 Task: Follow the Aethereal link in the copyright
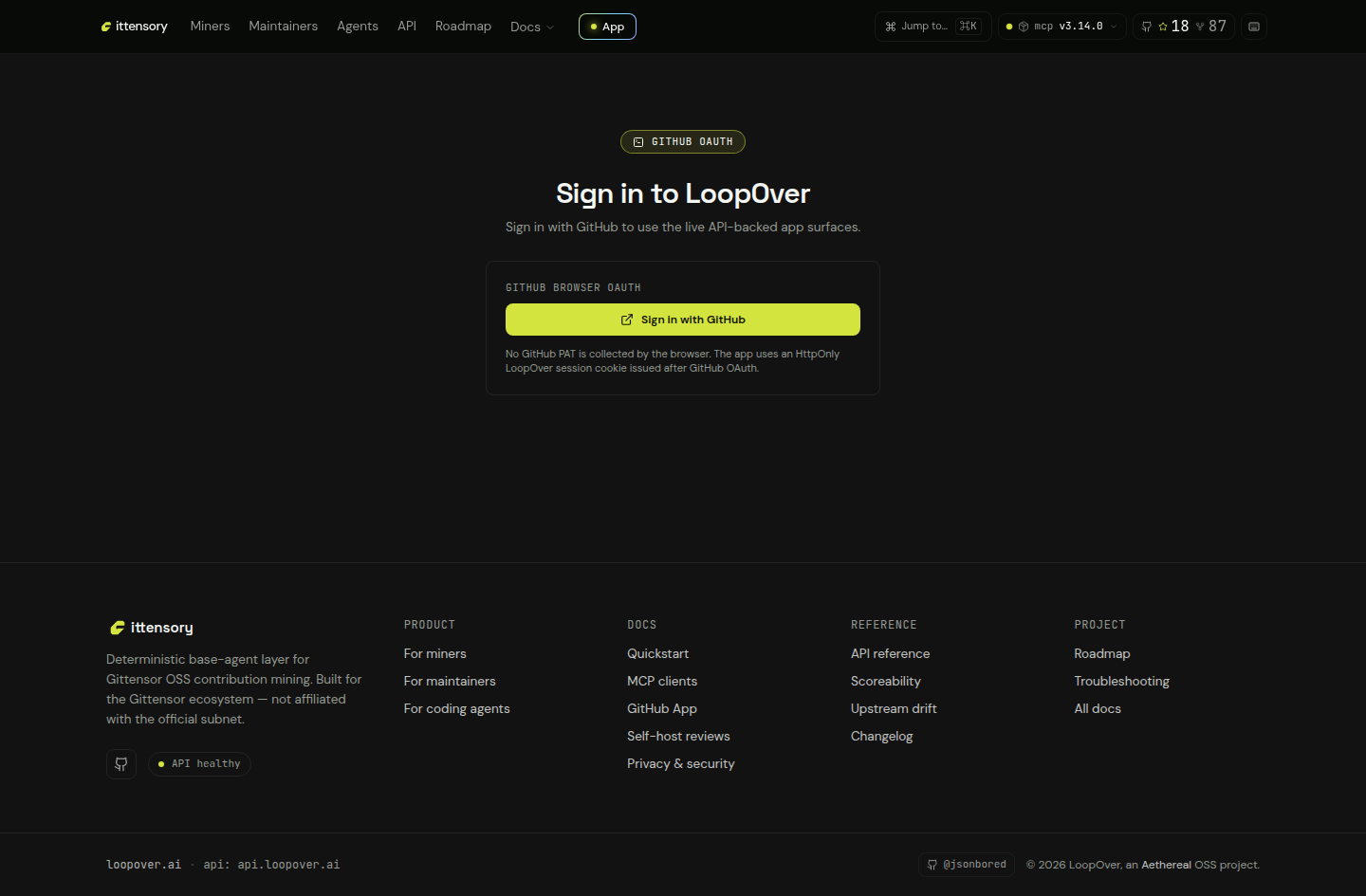(1166, 865)
